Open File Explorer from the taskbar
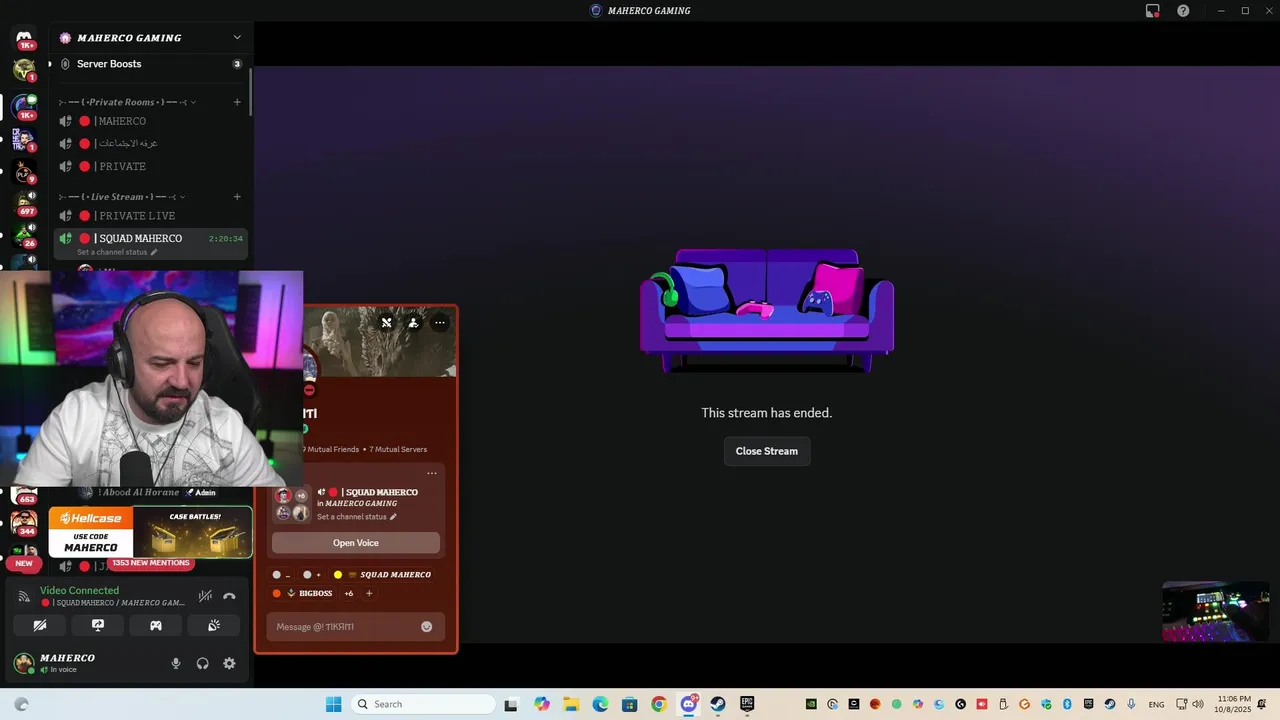 click(x=571, y=704)
